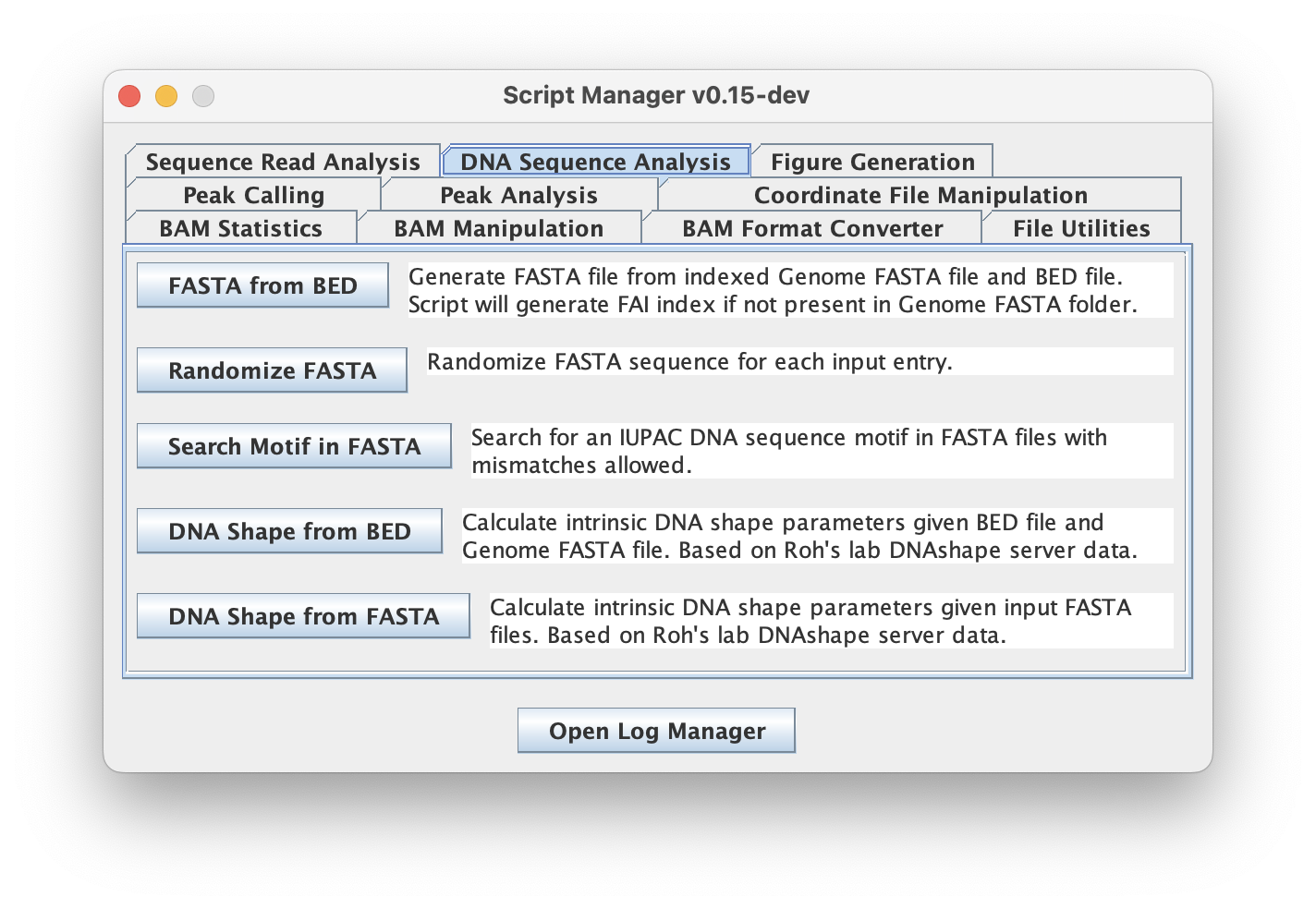Select BAM Manipulation tab
1316x909 pixels.
click(498, 228)
